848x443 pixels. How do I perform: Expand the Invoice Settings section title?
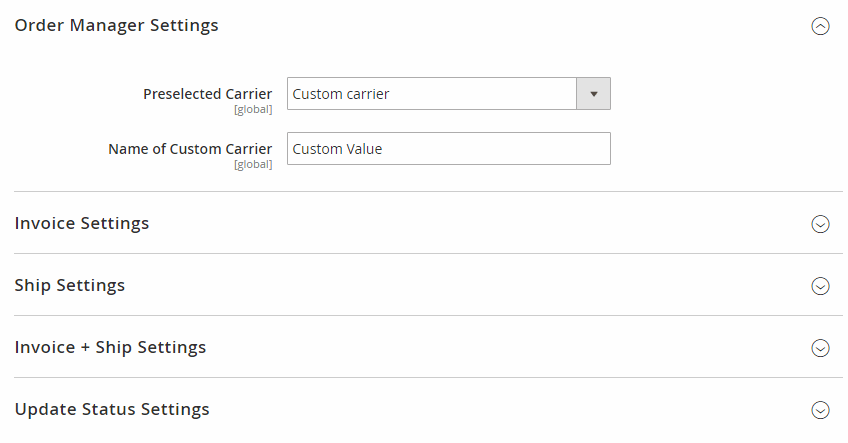[x=82, y=223]
